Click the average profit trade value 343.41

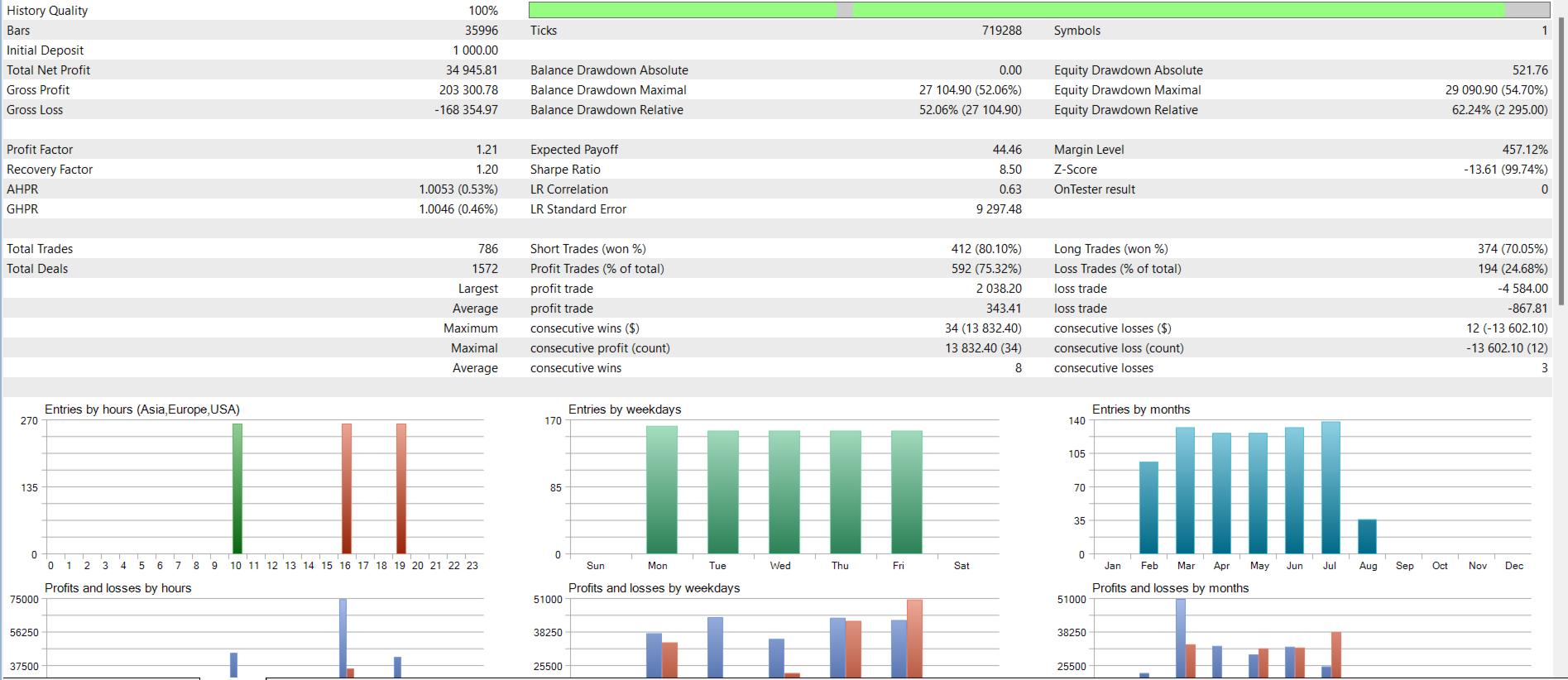tap(1004, 309)
